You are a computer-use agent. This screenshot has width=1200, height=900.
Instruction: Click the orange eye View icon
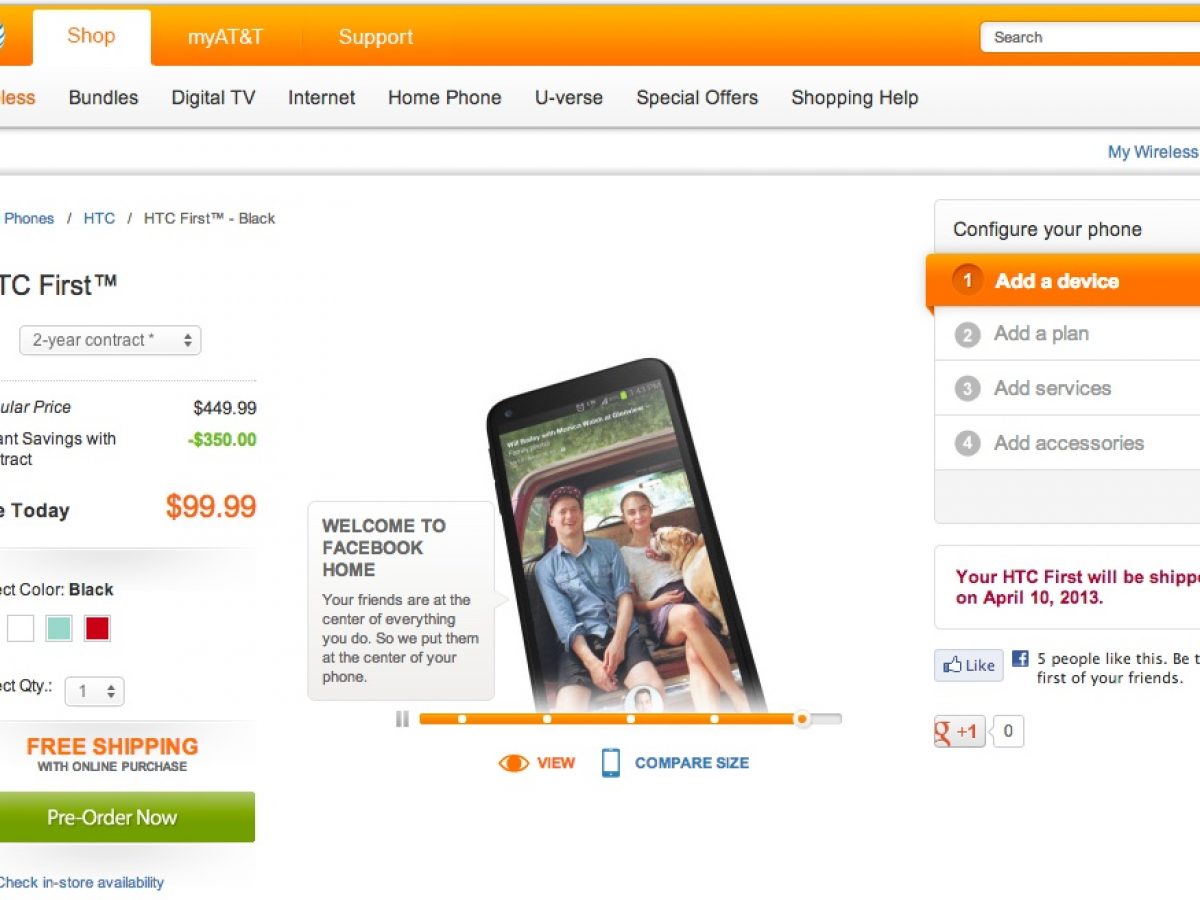coord(513,763)
